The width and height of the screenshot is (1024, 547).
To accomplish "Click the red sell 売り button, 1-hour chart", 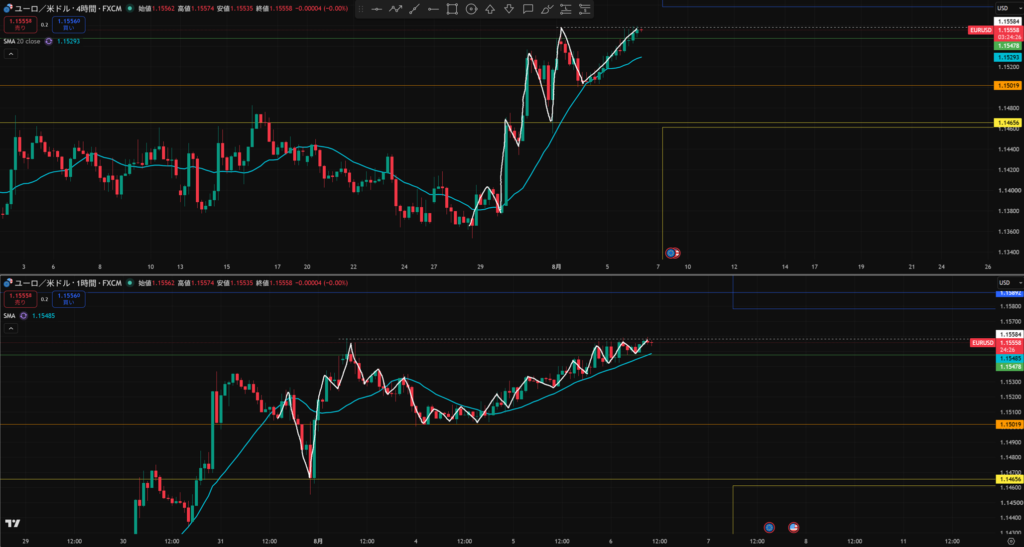I will tap(20, 299).
